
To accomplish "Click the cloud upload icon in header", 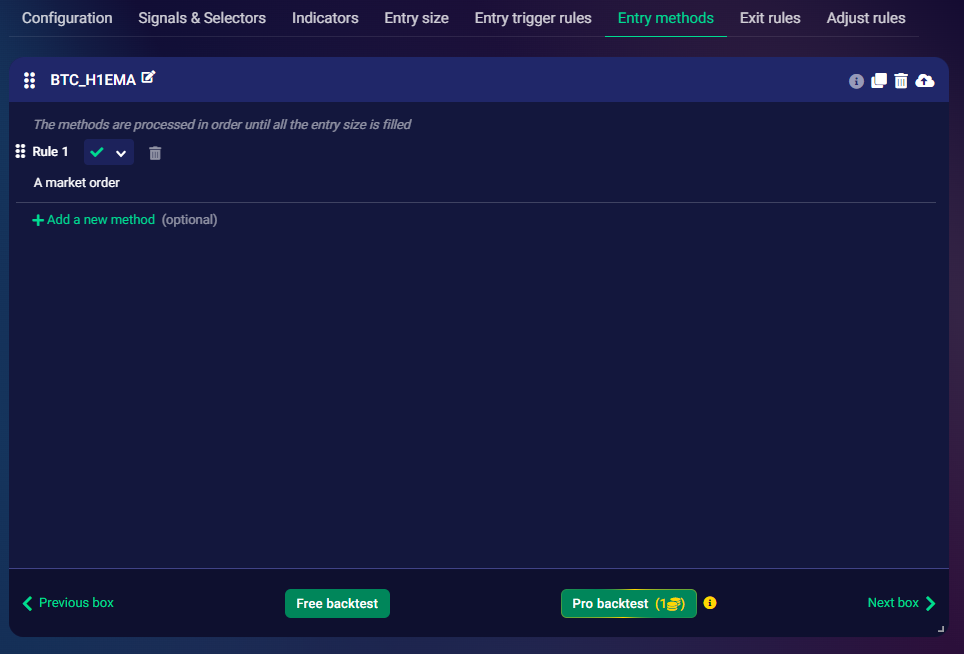I will (925, 81).
